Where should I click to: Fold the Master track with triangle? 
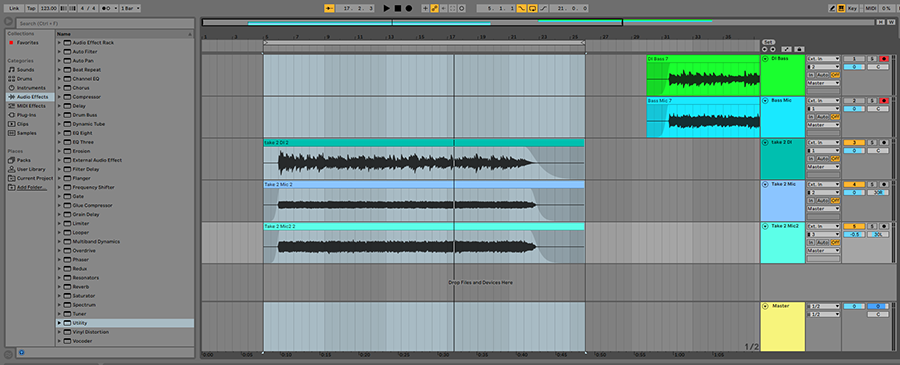(x=765, y=306)
